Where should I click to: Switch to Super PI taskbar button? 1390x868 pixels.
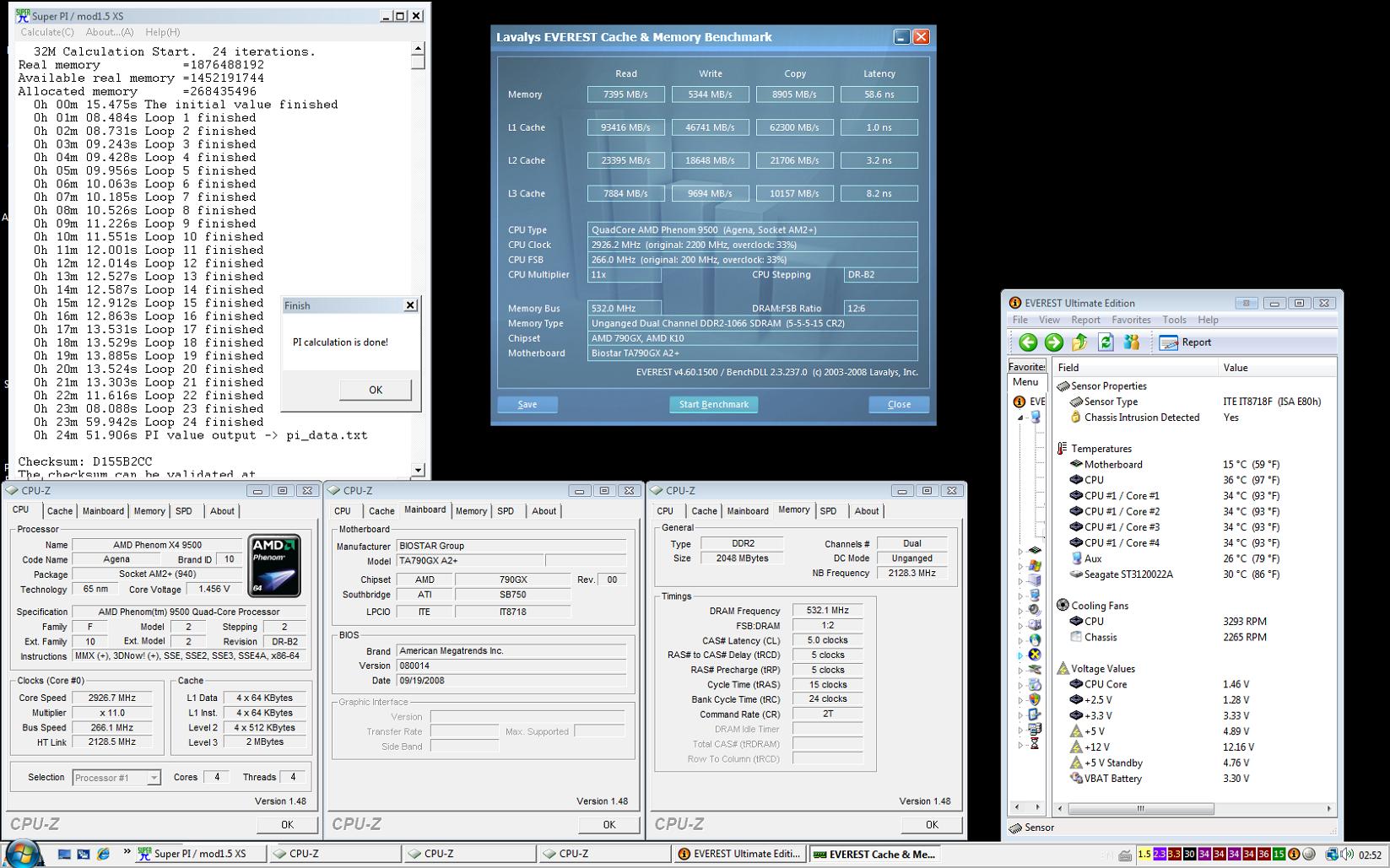point(201,854)
